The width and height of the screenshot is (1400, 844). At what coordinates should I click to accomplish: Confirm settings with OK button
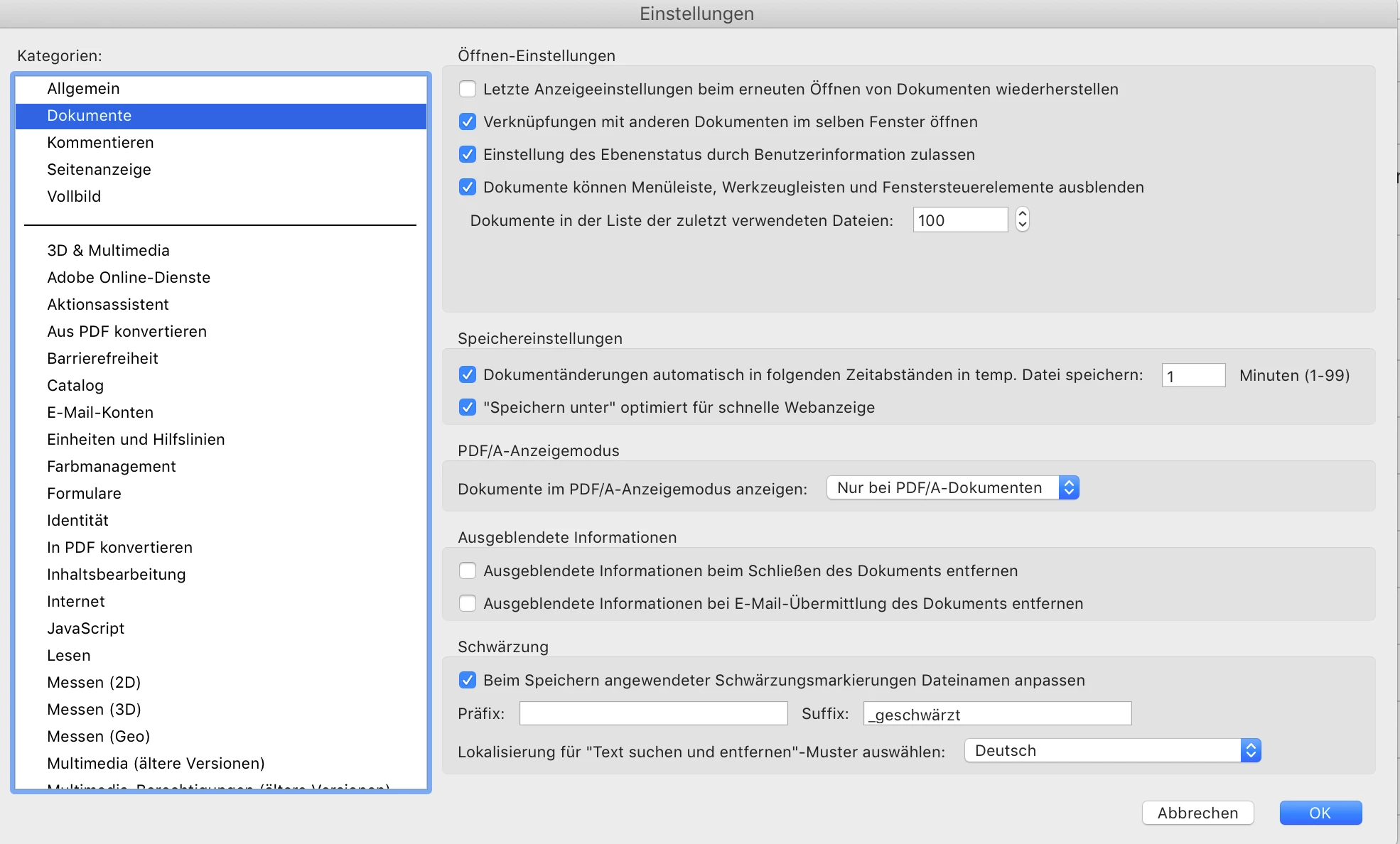click(1320, 813)
